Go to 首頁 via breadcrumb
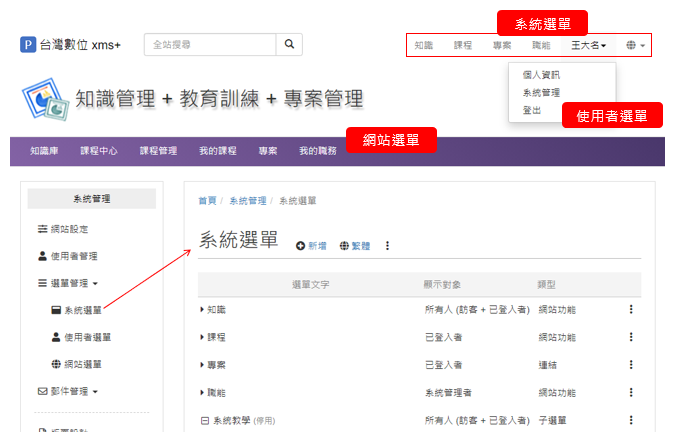Image resolution: width=678 pixels, height=432 pixels. [x=207, y=201]
